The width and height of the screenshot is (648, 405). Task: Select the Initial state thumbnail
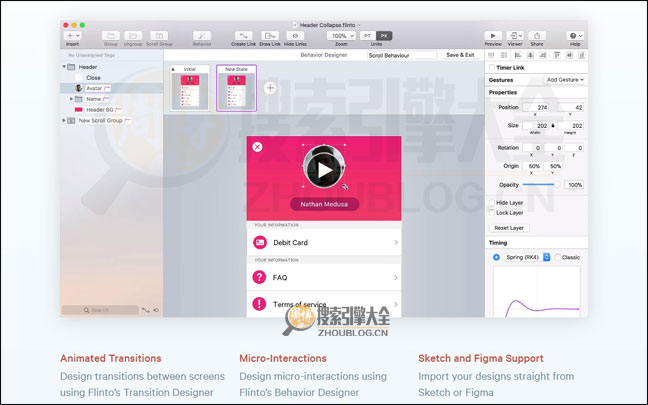coord(190,88)
